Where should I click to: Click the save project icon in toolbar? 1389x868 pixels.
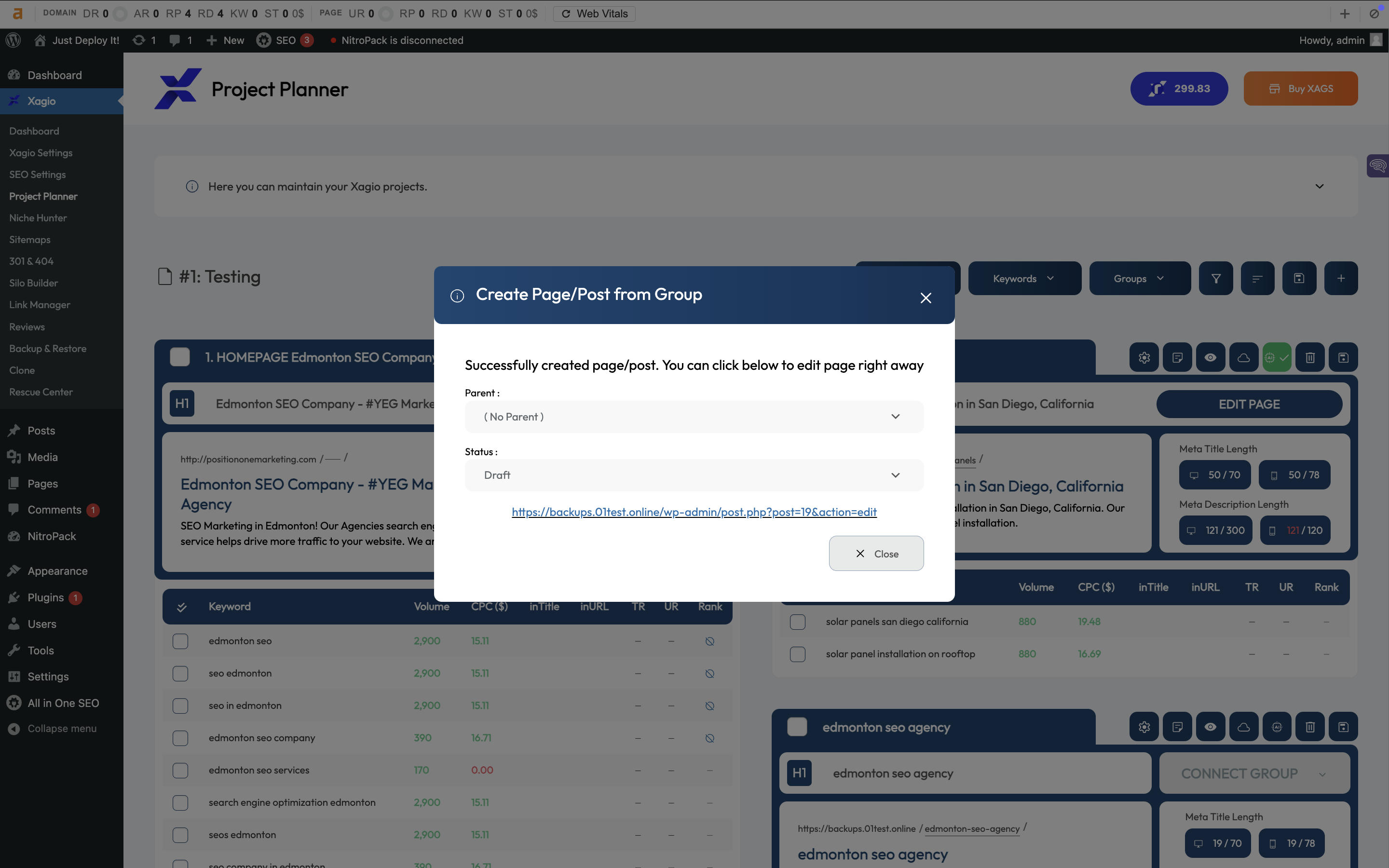[1299, 278]
